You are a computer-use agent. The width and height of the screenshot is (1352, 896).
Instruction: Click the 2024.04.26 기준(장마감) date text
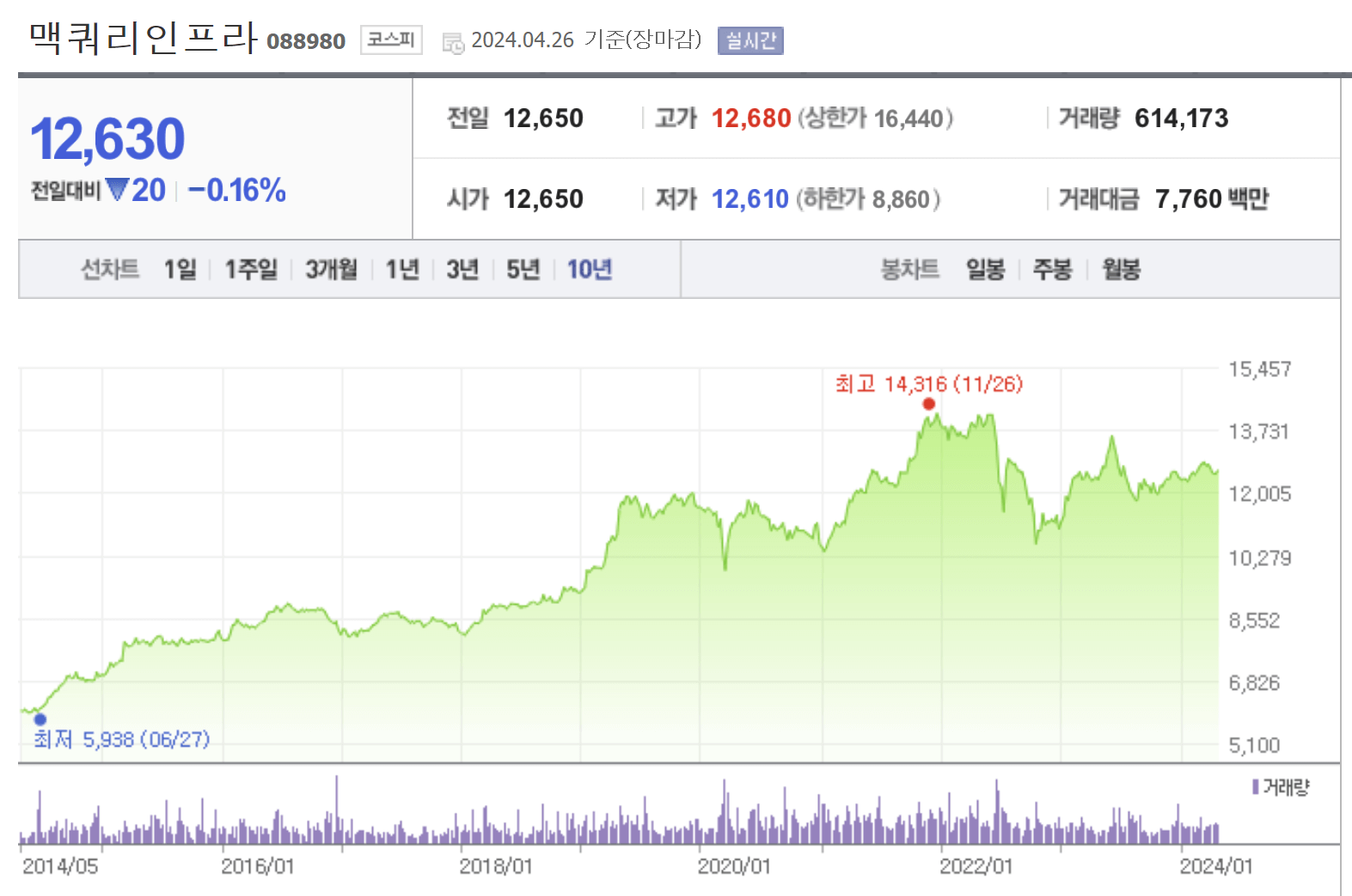pos(586,40)
